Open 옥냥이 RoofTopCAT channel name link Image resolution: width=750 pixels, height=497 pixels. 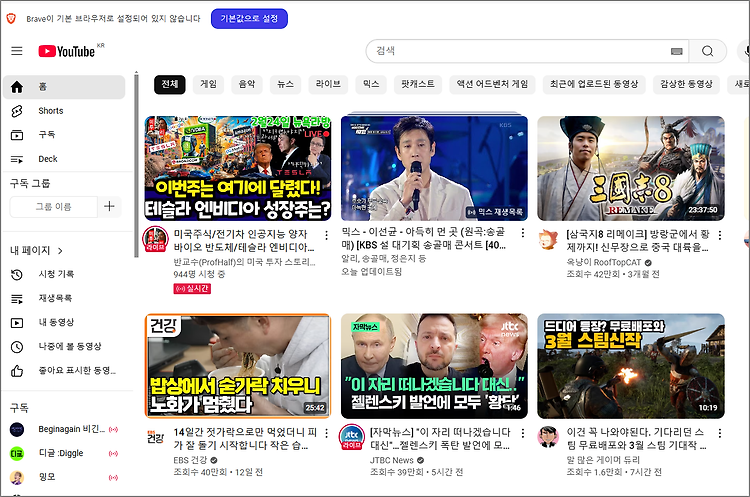point(604,263)
